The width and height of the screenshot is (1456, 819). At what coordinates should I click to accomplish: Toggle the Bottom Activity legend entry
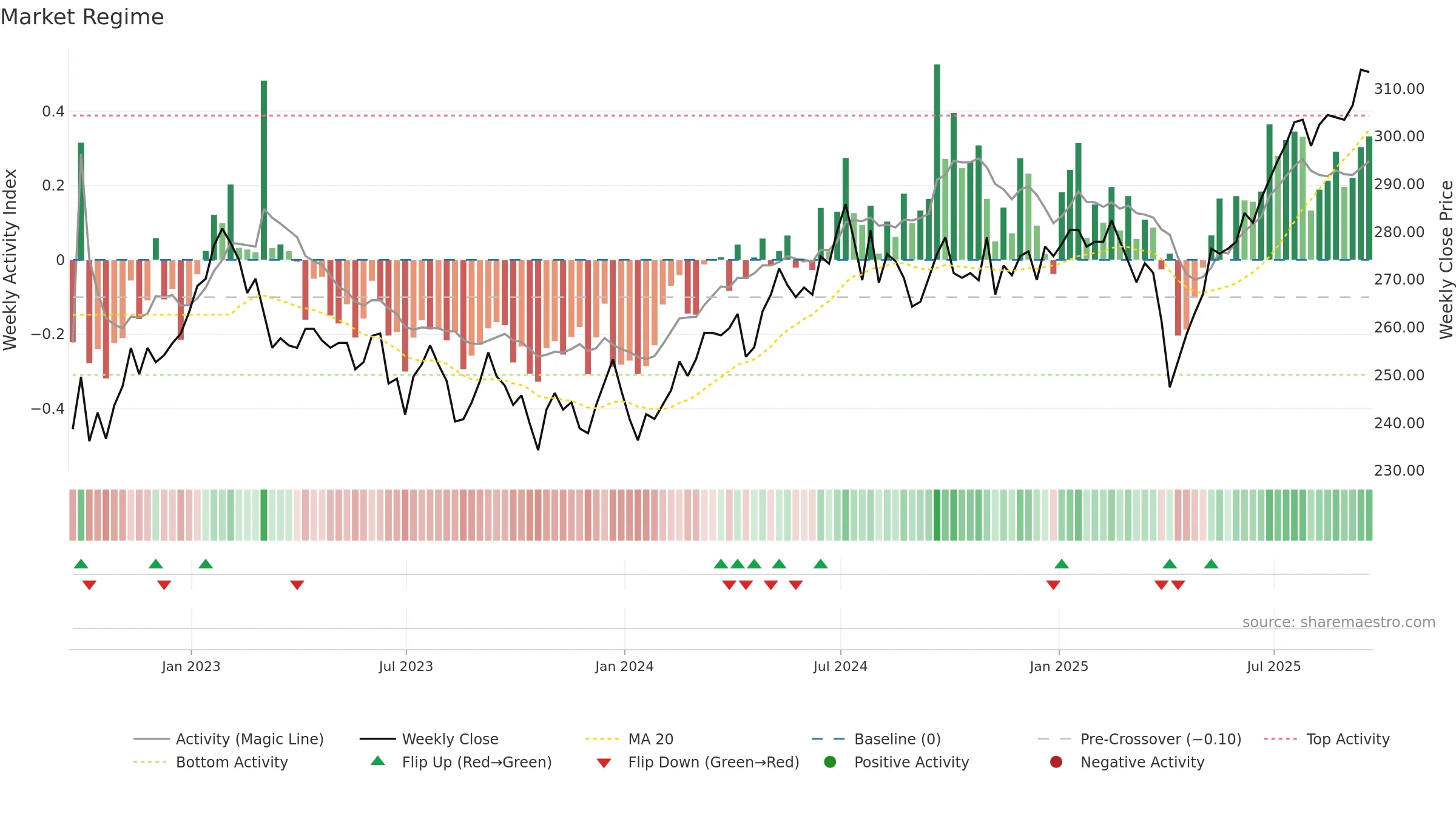click(211, 762)
